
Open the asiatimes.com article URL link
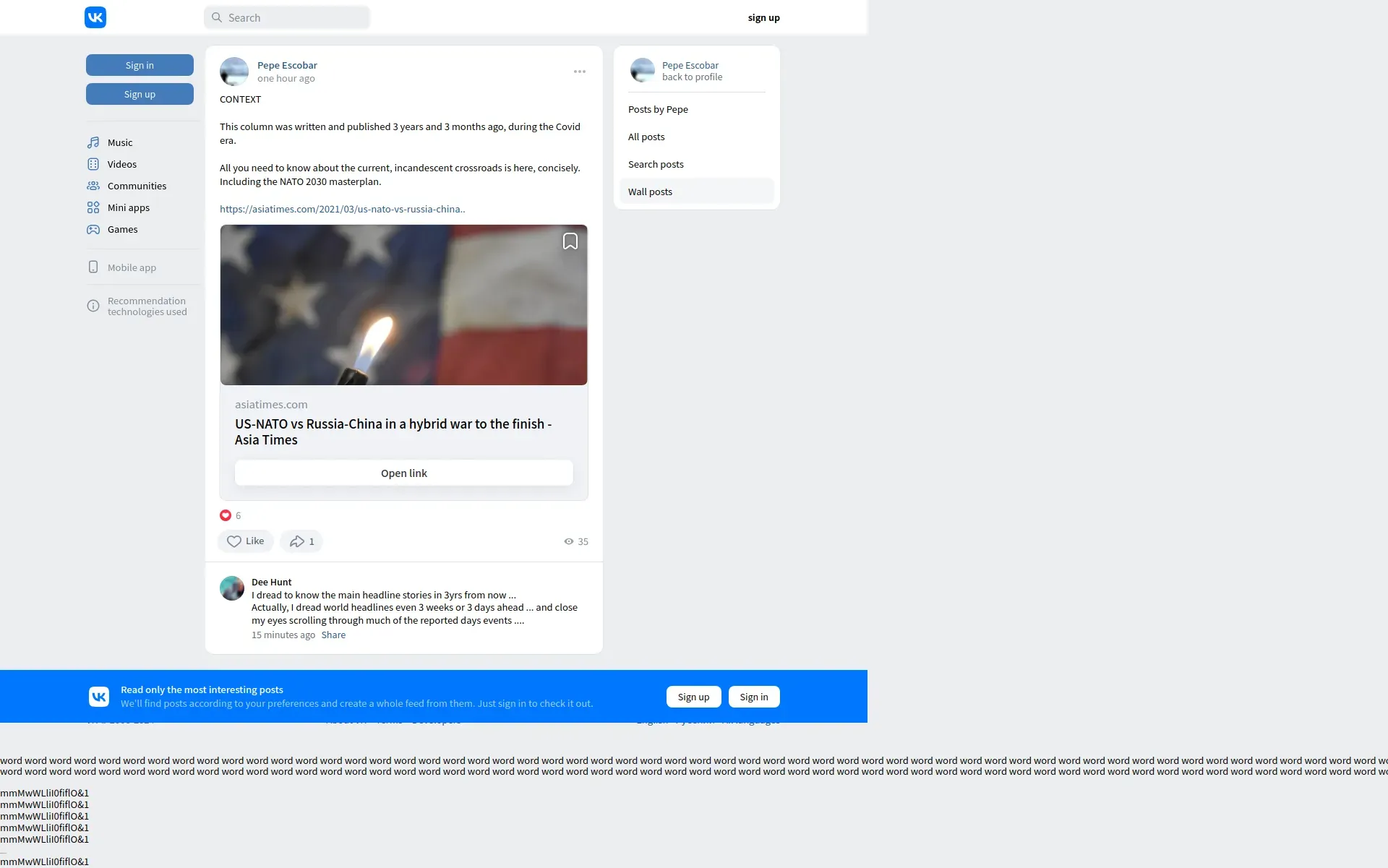(342, 209)
